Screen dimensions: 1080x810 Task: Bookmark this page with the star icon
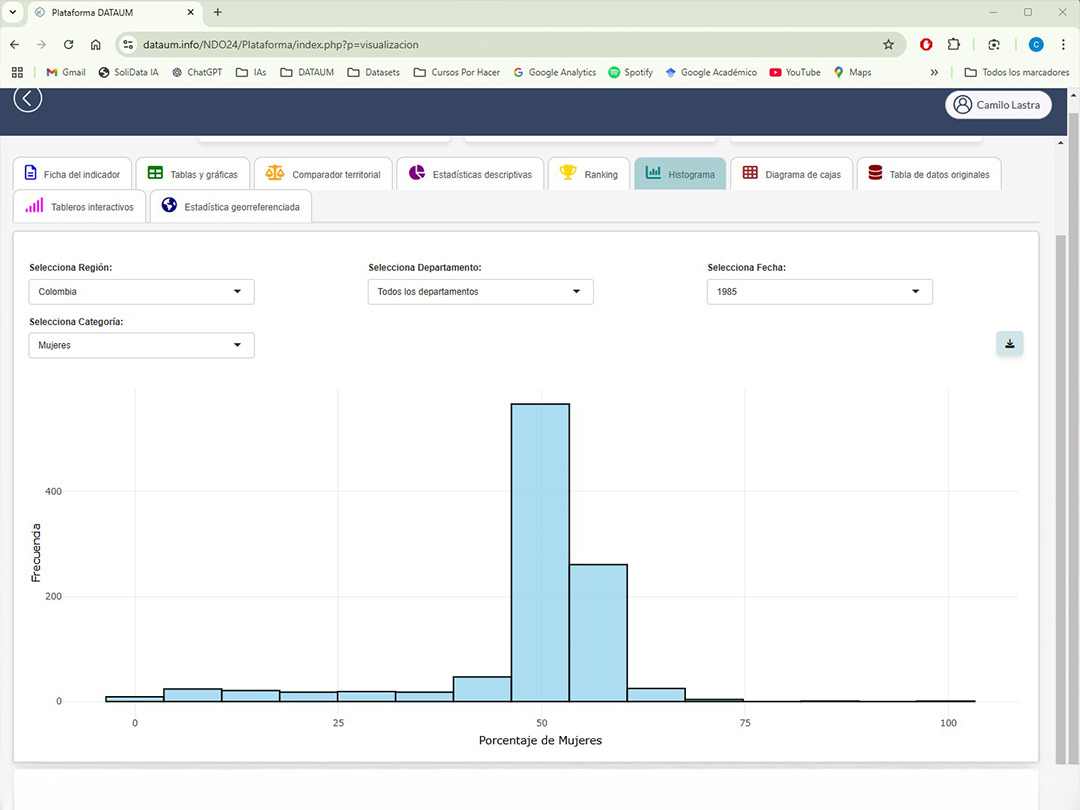888,45
